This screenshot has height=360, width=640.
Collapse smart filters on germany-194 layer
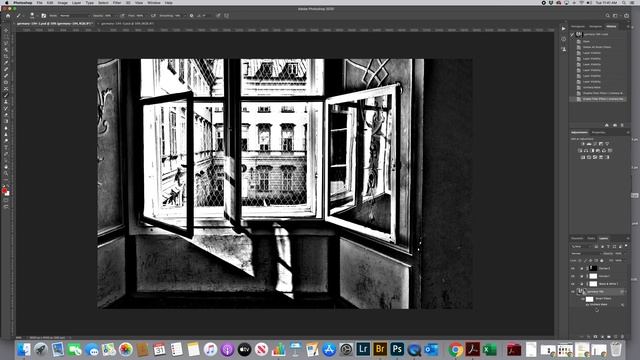coord(626,291)
